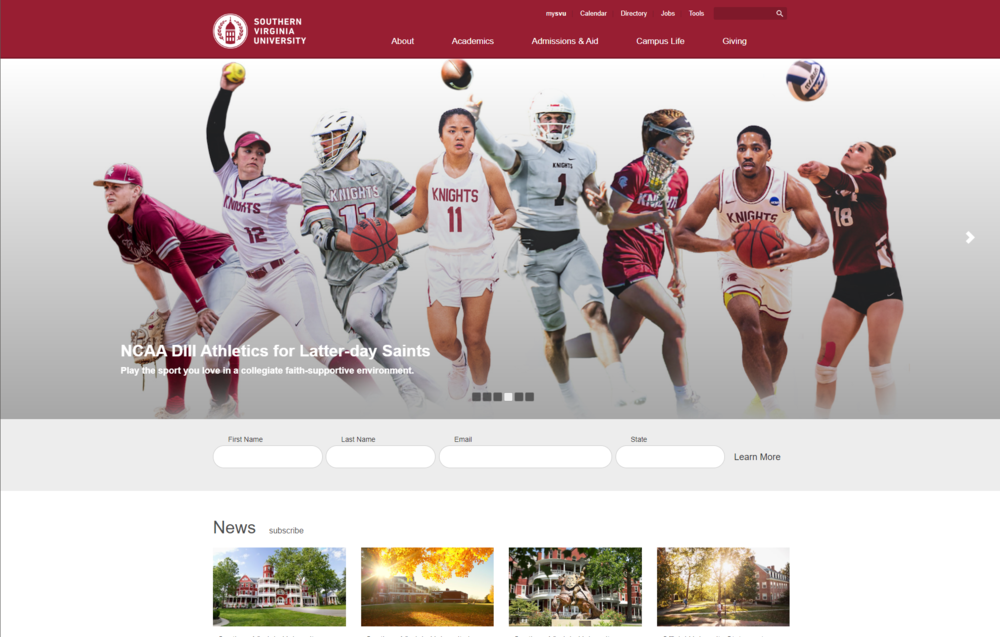Open the Campus Life menu

point(660,41)
